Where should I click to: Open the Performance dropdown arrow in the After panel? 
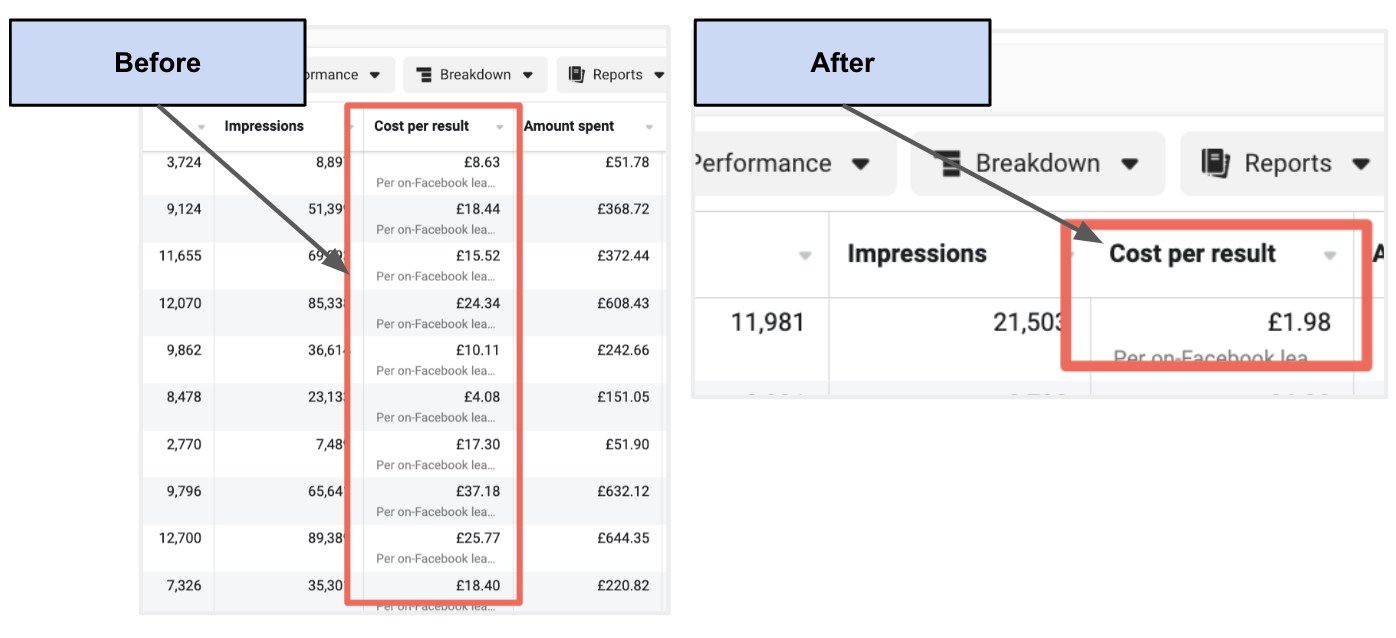(x=860, y=164)
